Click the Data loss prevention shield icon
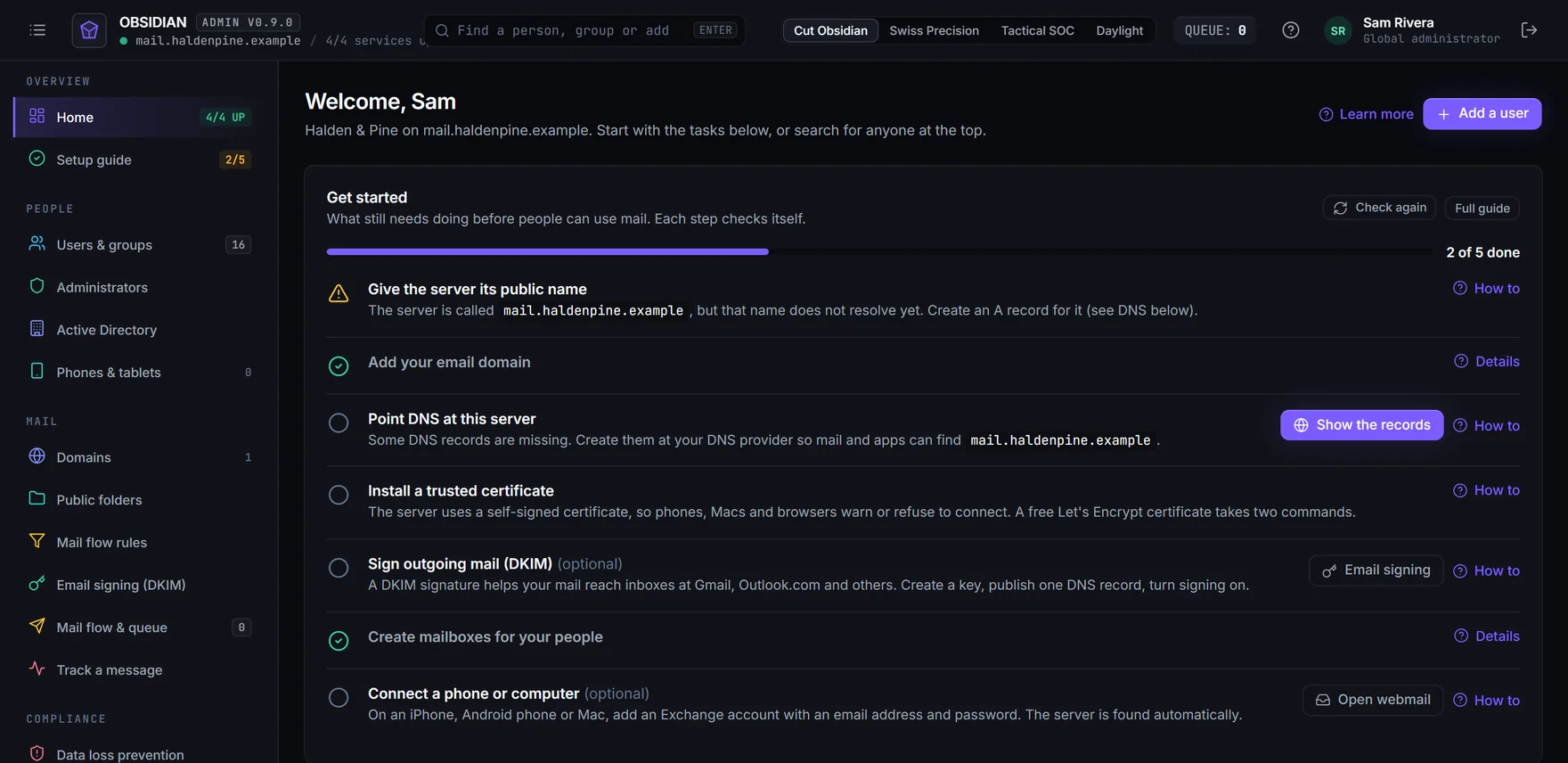Viewport: 1568px width, 763px height. click(x=37, y=753)
